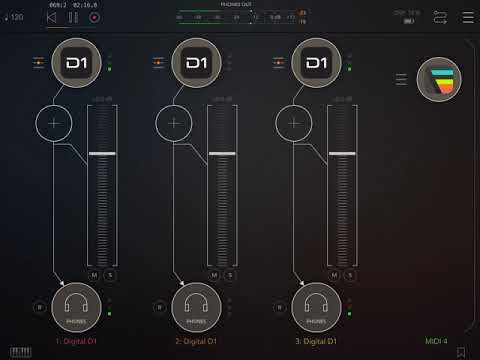Open MIDI 4 strip menu lines icon
Screen dimensions: 480x360
[x=401, y=80]
